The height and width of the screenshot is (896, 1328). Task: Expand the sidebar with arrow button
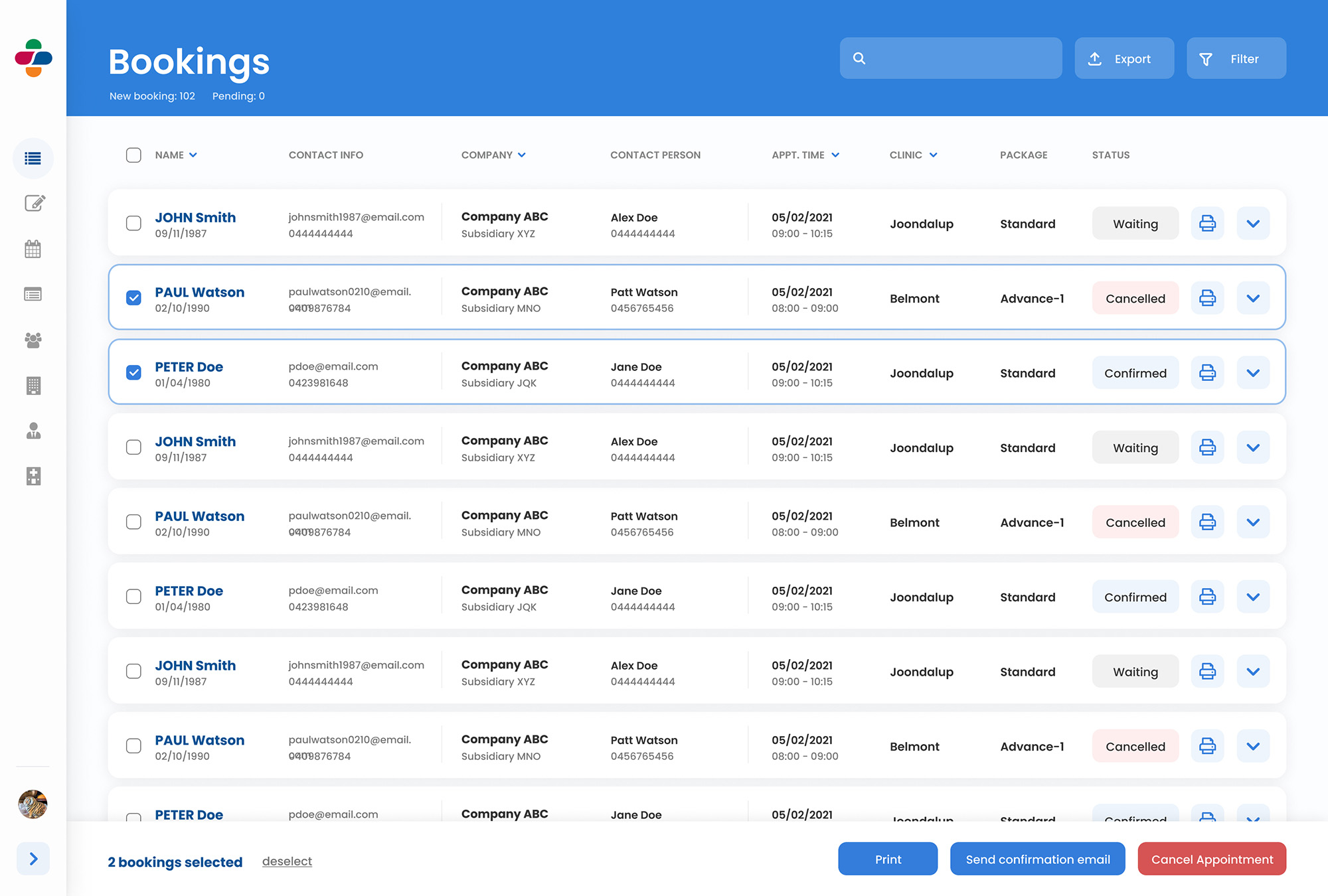[x=33, y=859]
